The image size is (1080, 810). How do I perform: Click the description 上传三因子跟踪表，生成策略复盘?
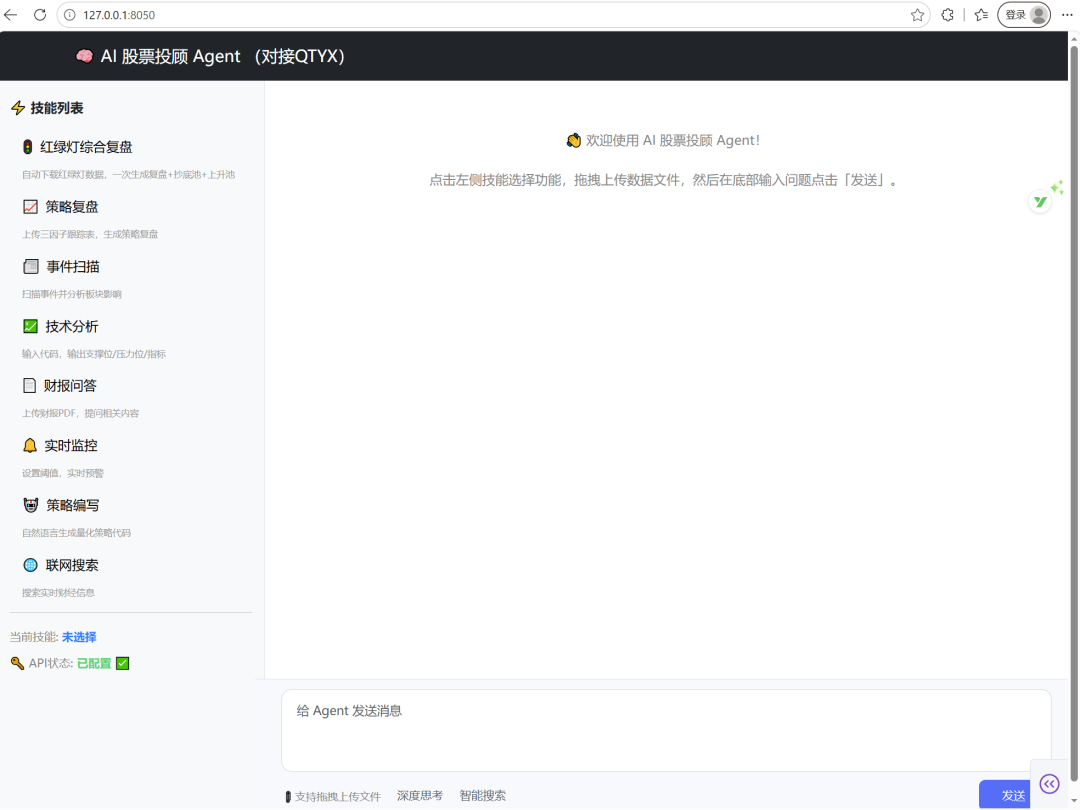tap(90, 234)
